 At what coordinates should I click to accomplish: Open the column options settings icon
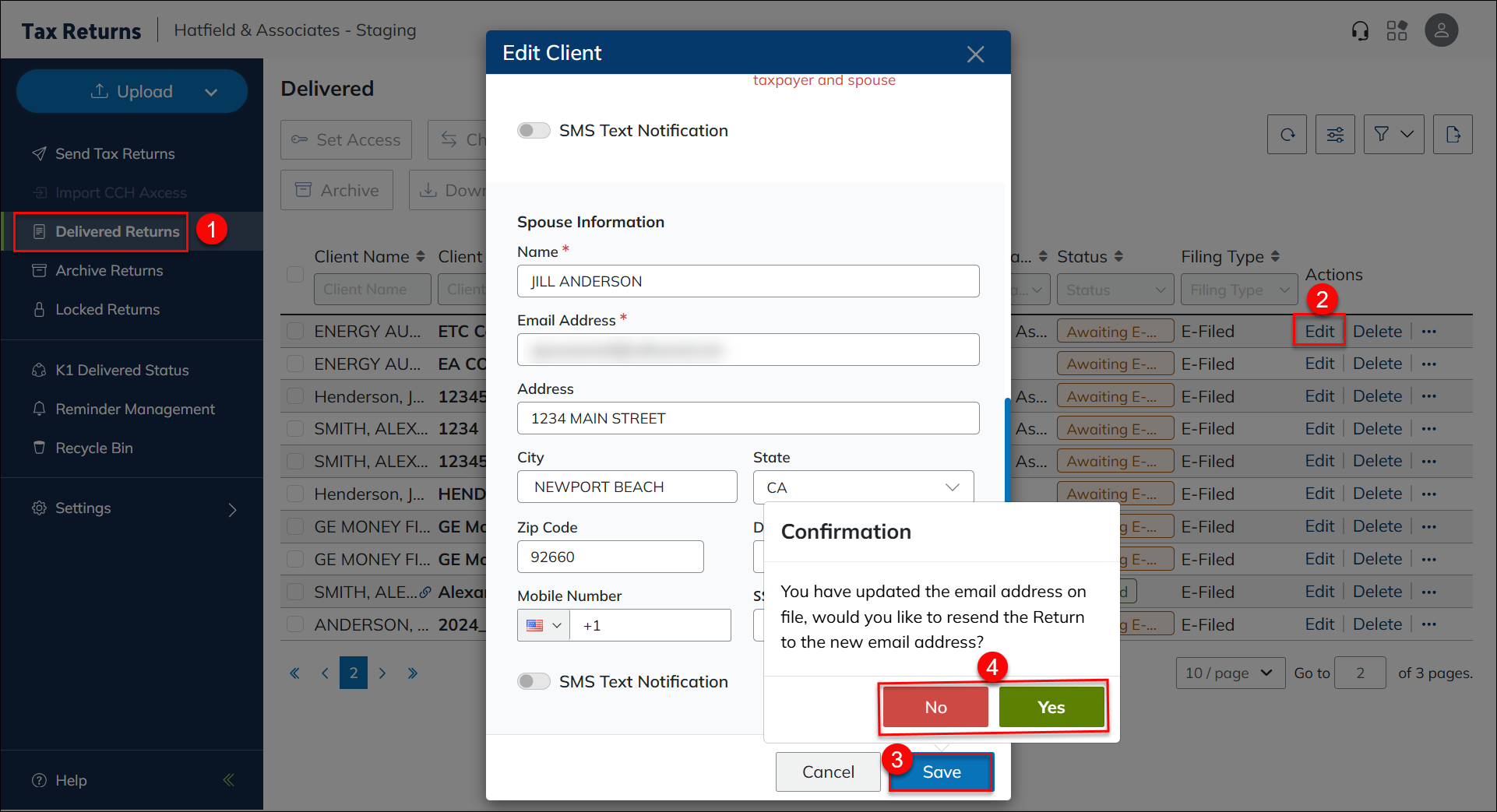[1335, 135]
